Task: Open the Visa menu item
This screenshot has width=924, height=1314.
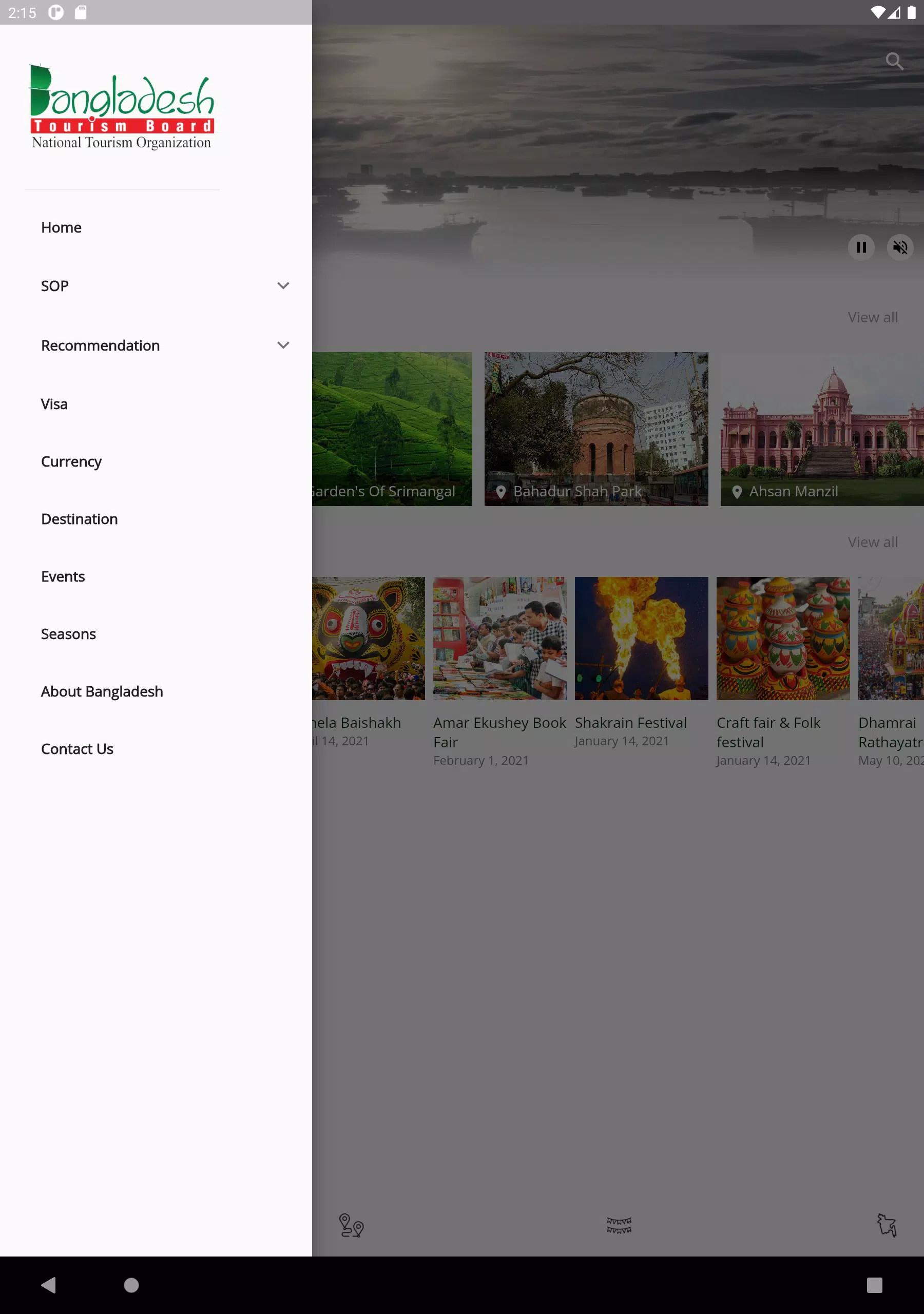Action: (x=156, y=404)
